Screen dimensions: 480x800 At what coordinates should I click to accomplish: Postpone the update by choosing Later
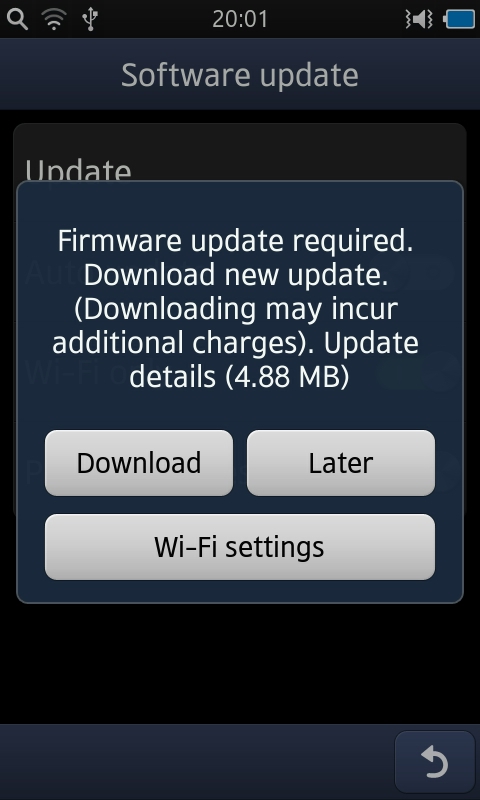pos(341,463)
